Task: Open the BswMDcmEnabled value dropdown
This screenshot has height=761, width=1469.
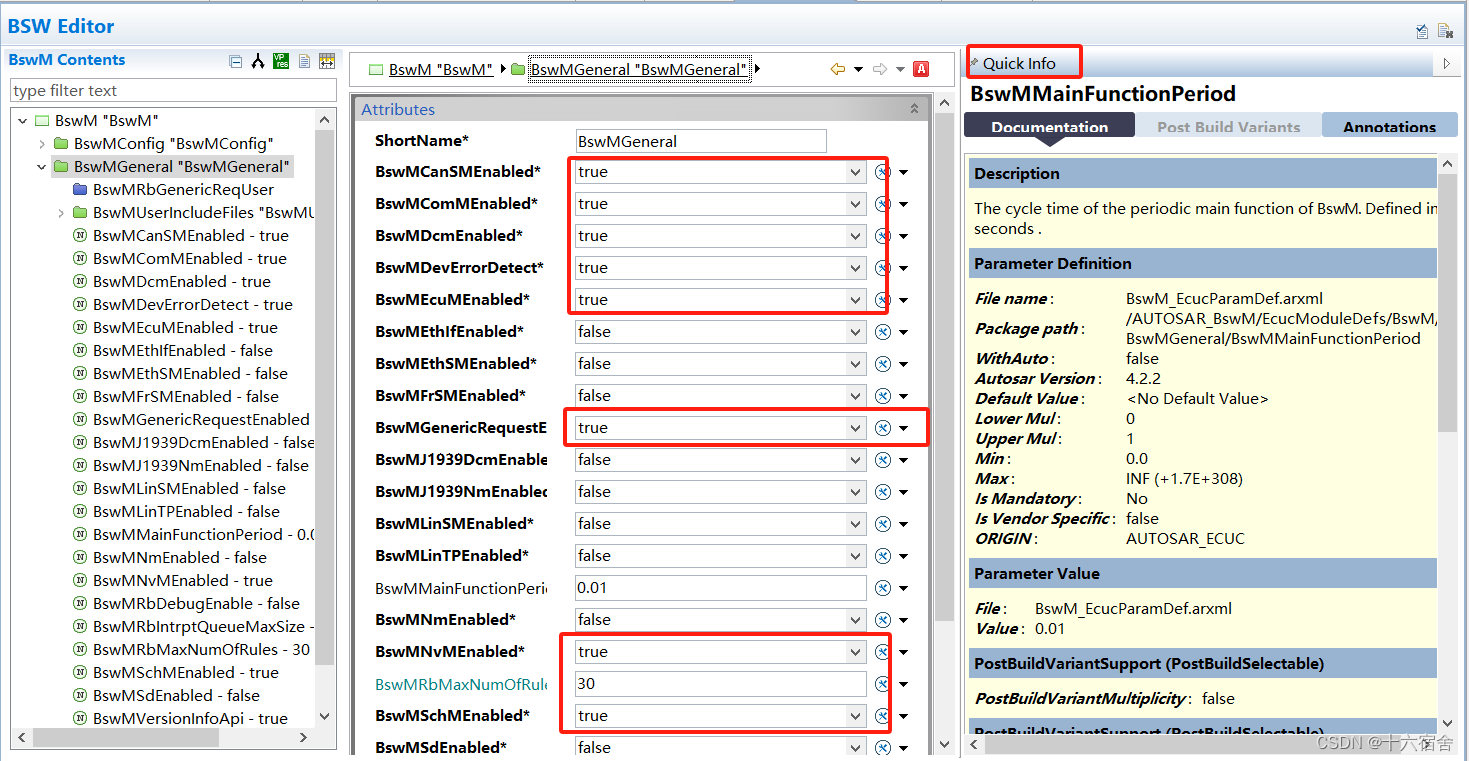Action: [855, 236]
